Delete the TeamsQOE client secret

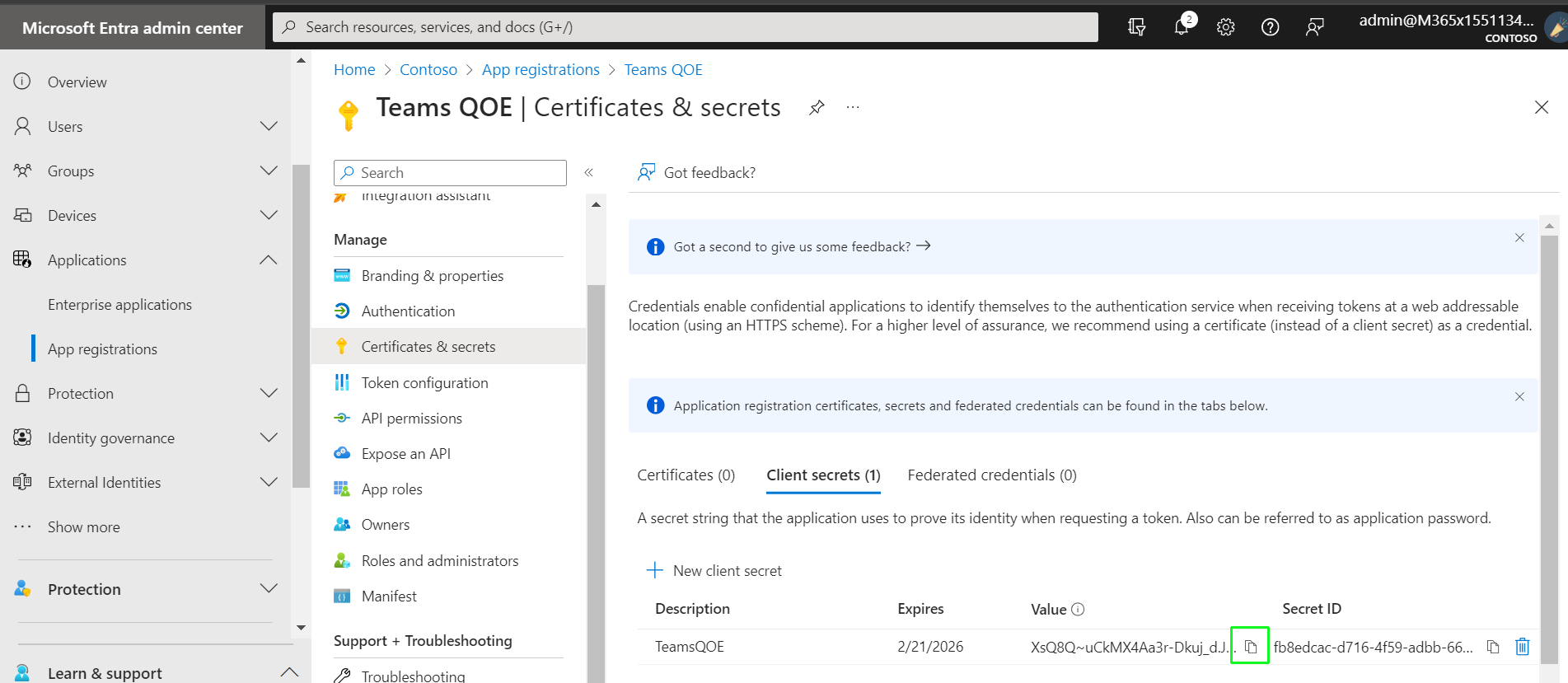(1522, 647)
